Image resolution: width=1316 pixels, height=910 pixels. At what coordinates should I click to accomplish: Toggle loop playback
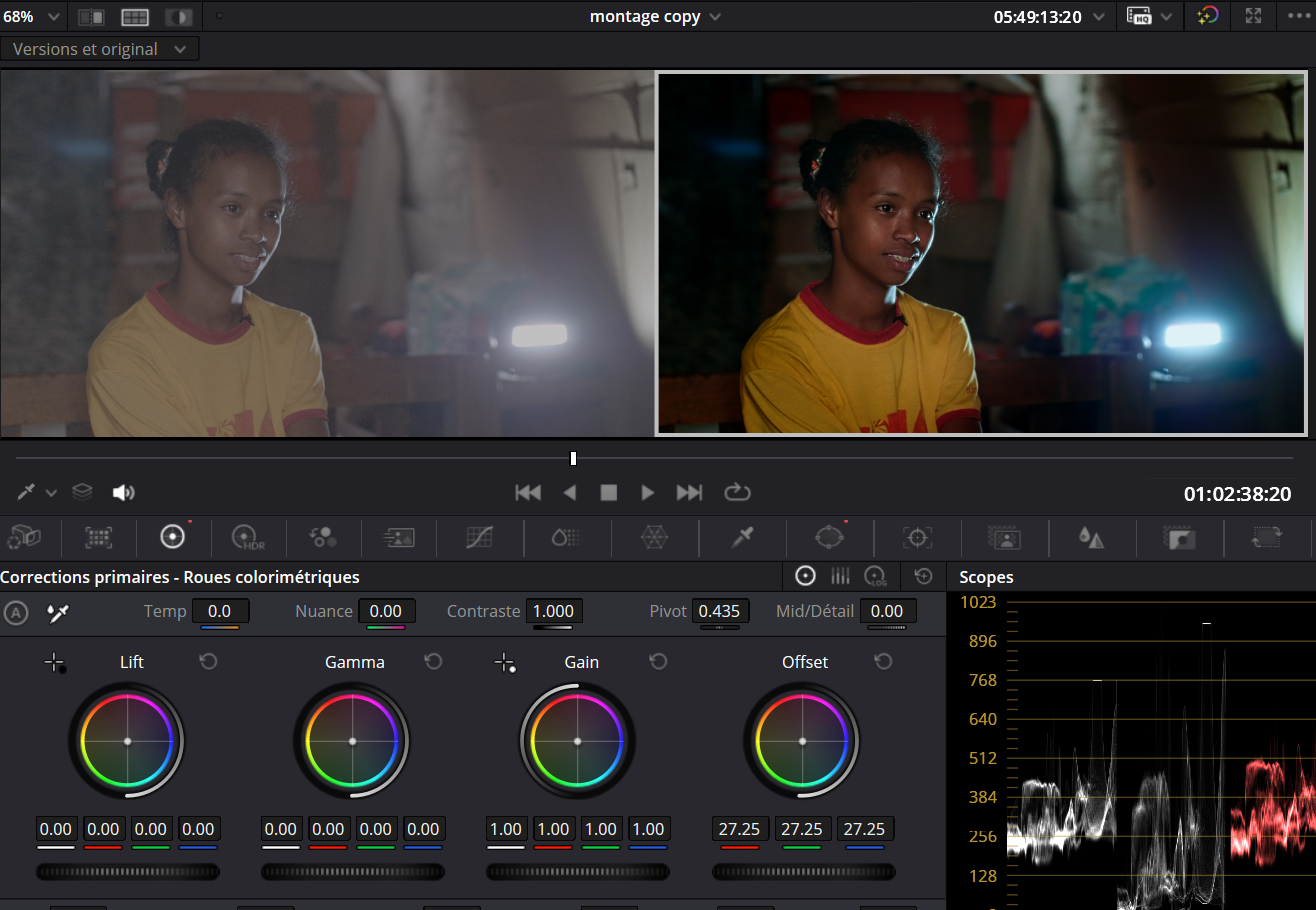click(737, 492)
